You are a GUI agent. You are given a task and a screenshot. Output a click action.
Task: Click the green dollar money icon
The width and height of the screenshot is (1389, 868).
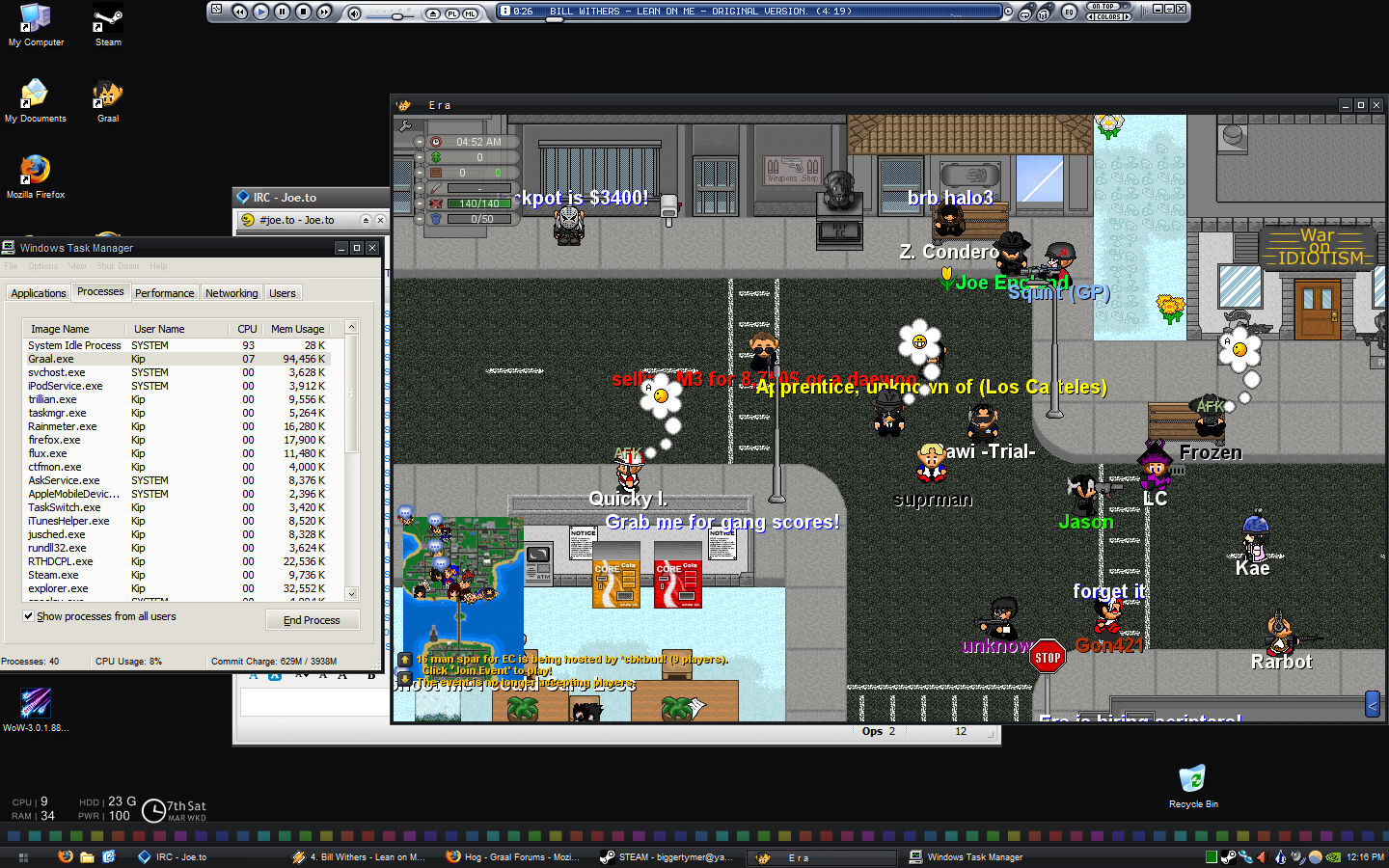click(x=436, y=157)
